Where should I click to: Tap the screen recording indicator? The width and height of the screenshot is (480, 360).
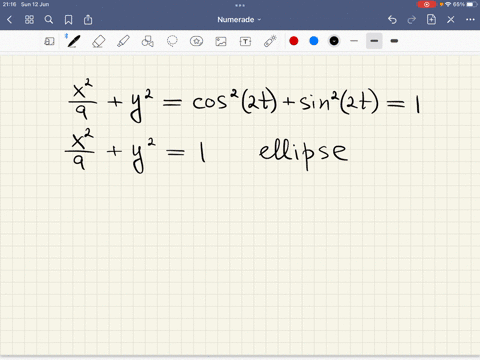click(426, 4)
